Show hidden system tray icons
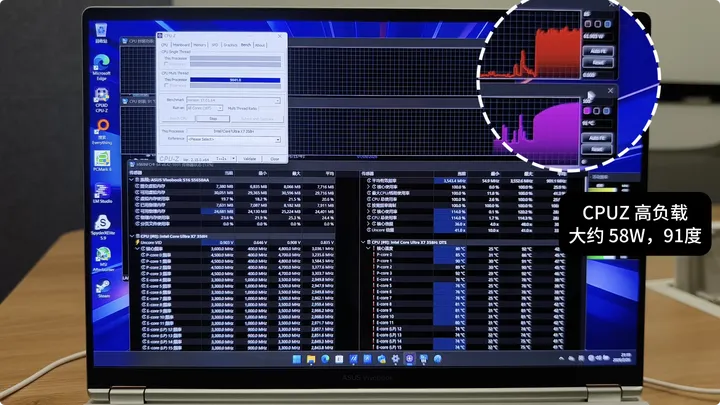This screenshot has width=720, height=405. [x=561, y=358]
